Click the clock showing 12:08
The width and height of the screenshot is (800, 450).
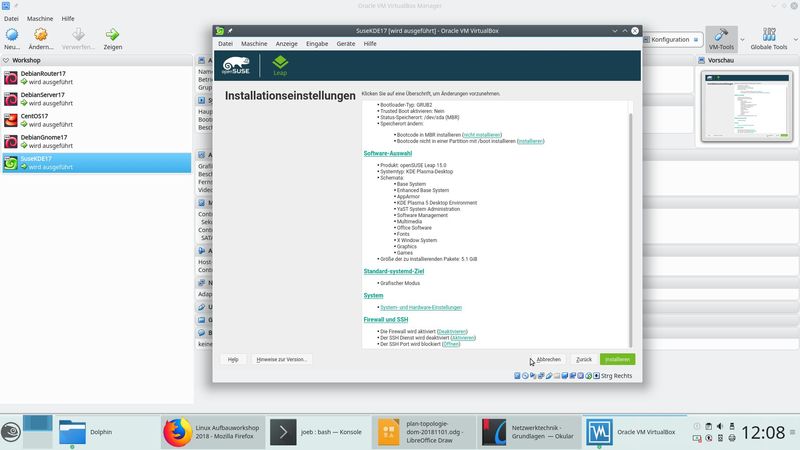(x=763, y=432)
